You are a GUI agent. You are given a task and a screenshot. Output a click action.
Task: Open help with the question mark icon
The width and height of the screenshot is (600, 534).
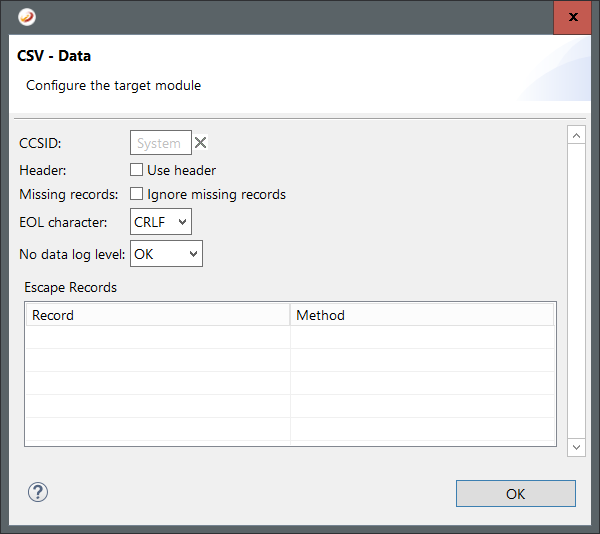tap(38, 492)
